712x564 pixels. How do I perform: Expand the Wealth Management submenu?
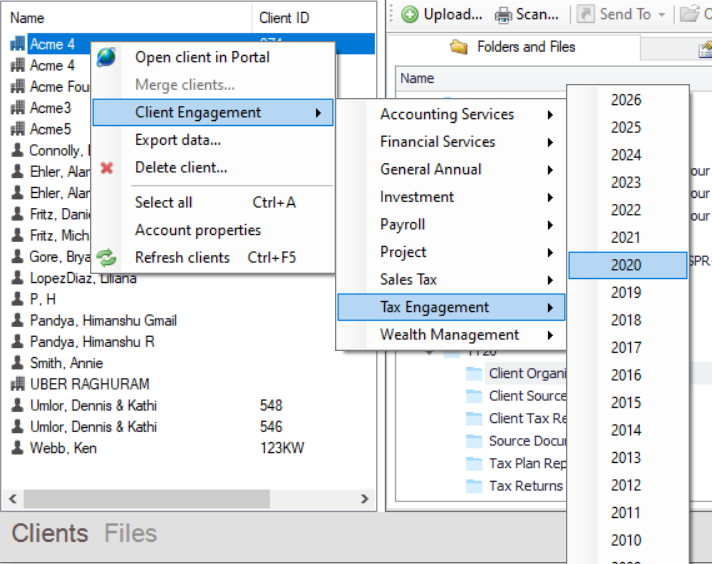tap(550, 335)
